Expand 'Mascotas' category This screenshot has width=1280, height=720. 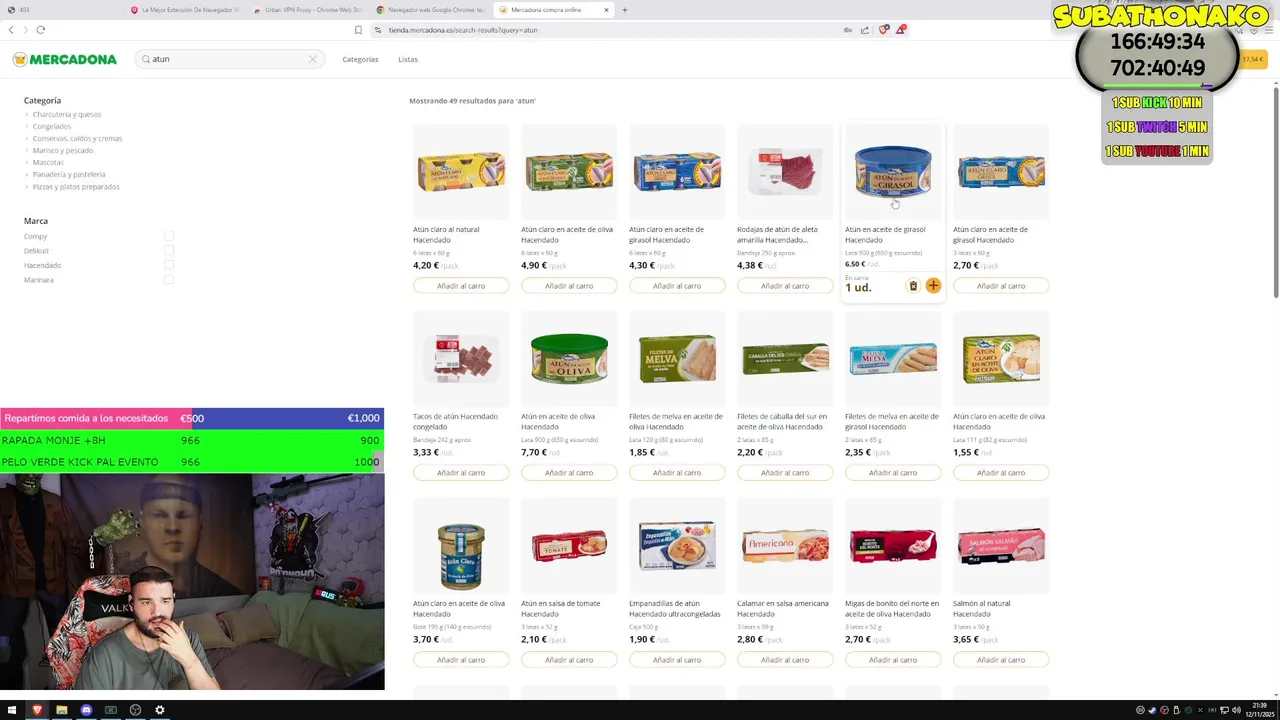click(x=47, y=162)
